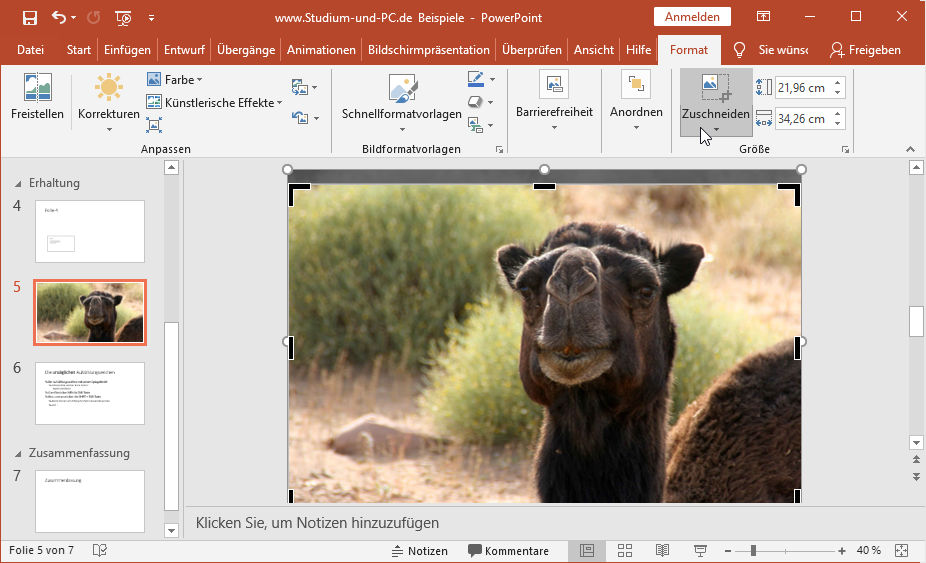Image resolution: width=926 pixels, height=563 pixels.
Task: Click the zoom out minus button
Action: (x=728, y=551)
